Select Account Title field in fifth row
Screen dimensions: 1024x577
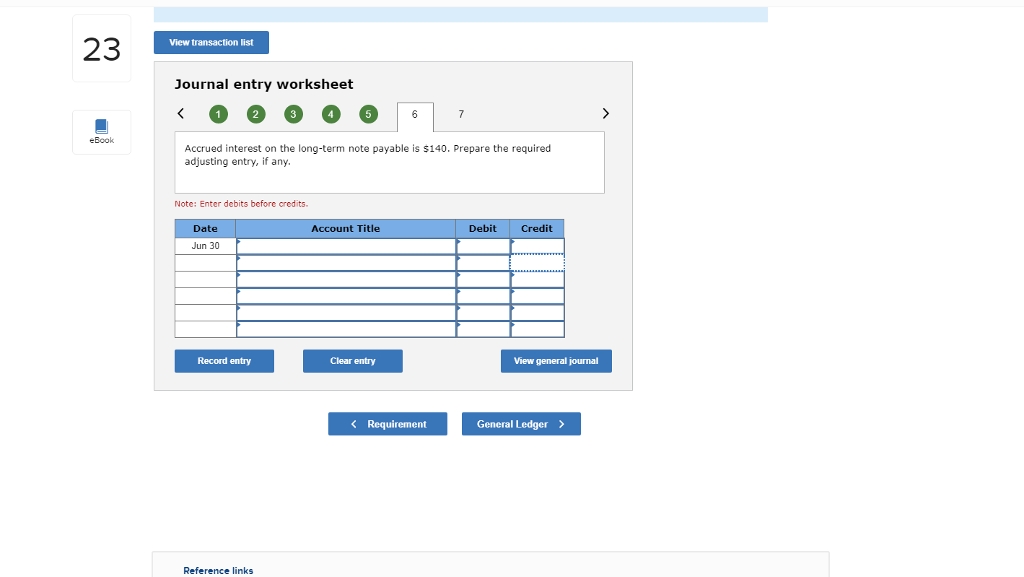pyautogui.click(x=346, y=313)
